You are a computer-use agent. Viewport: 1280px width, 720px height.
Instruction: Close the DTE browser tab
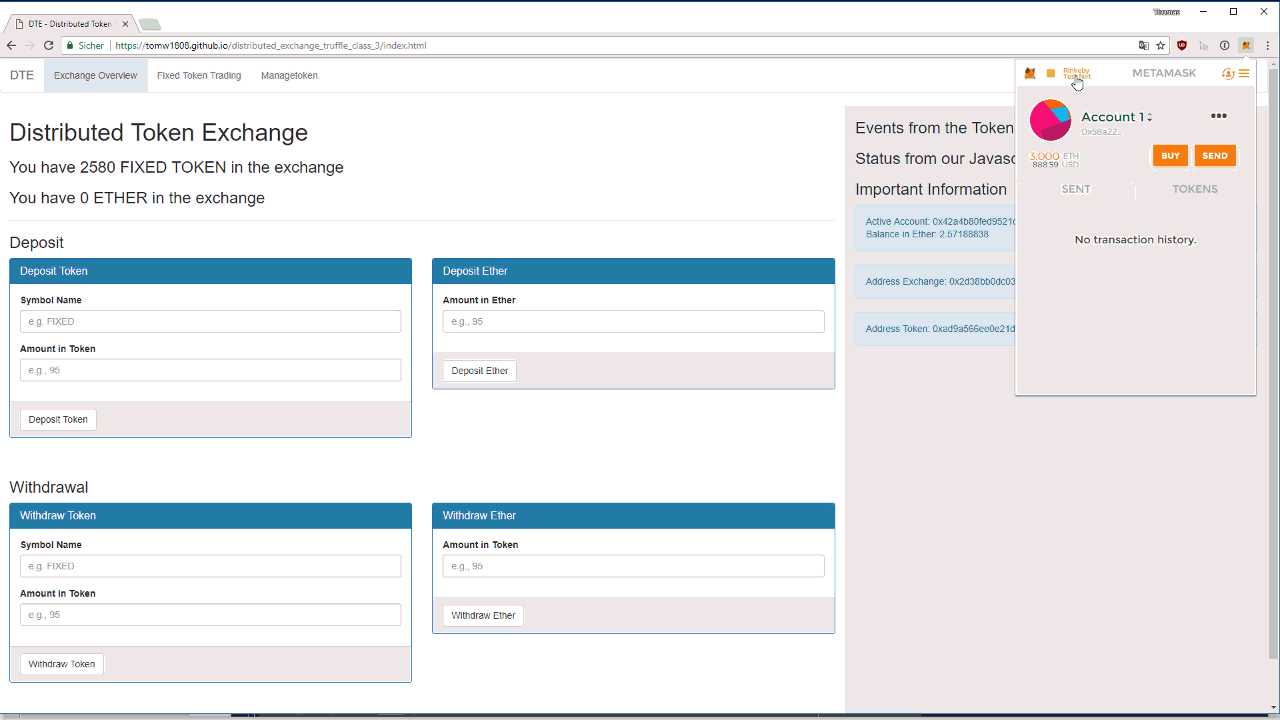pos(124,24)
